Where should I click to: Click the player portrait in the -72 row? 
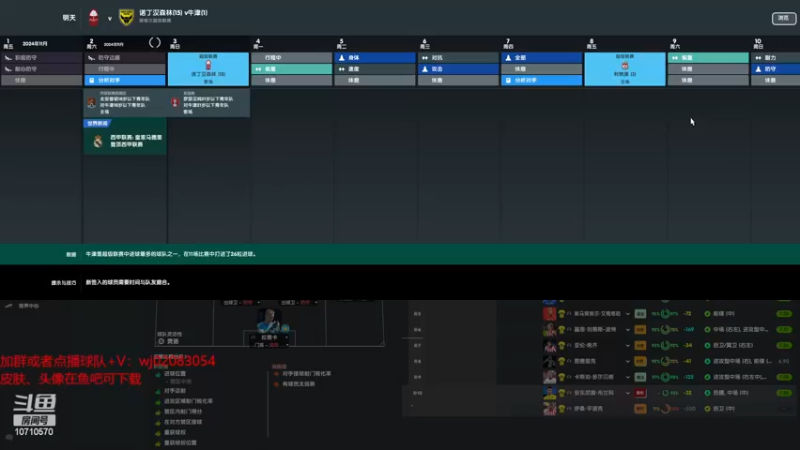tap(549, 314)
